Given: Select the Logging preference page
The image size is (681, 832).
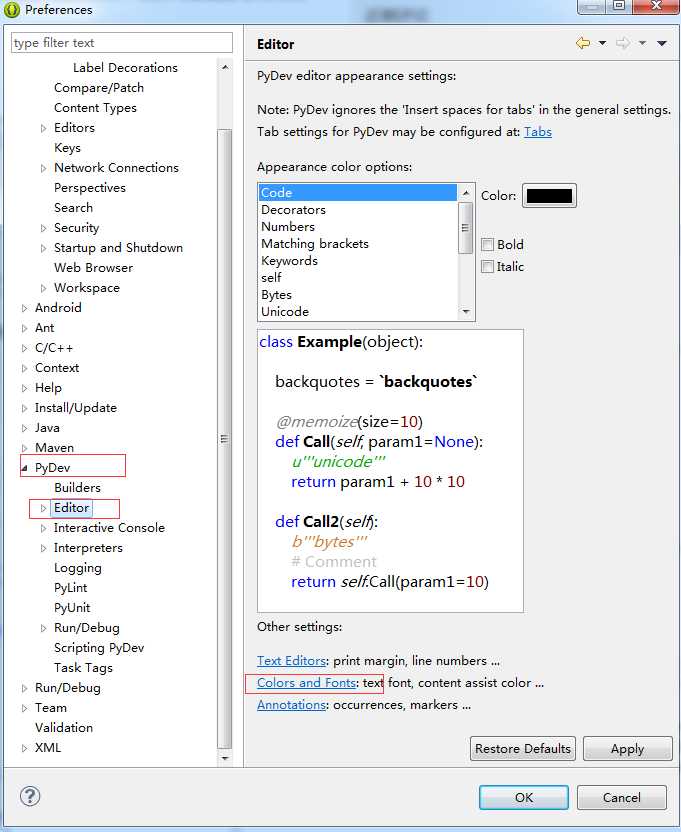Looking at the screenshot, I should pos(77,568).
